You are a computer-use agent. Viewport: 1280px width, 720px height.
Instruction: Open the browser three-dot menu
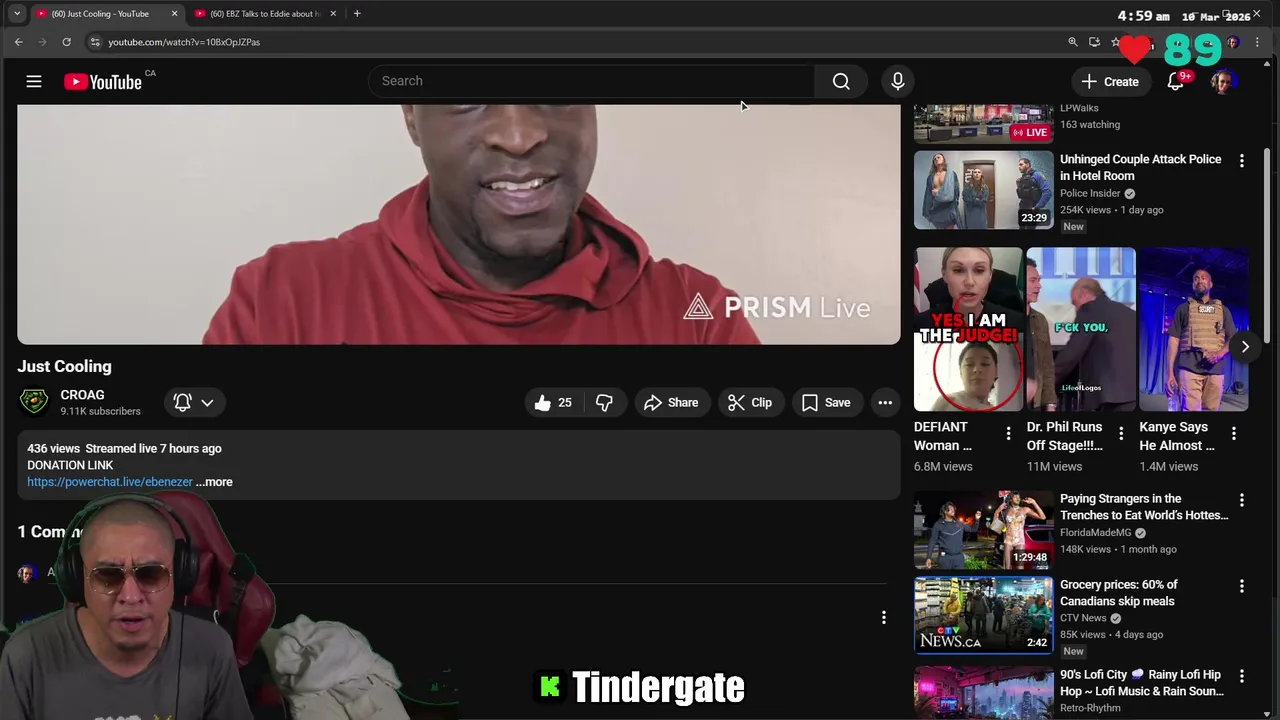1258,42
